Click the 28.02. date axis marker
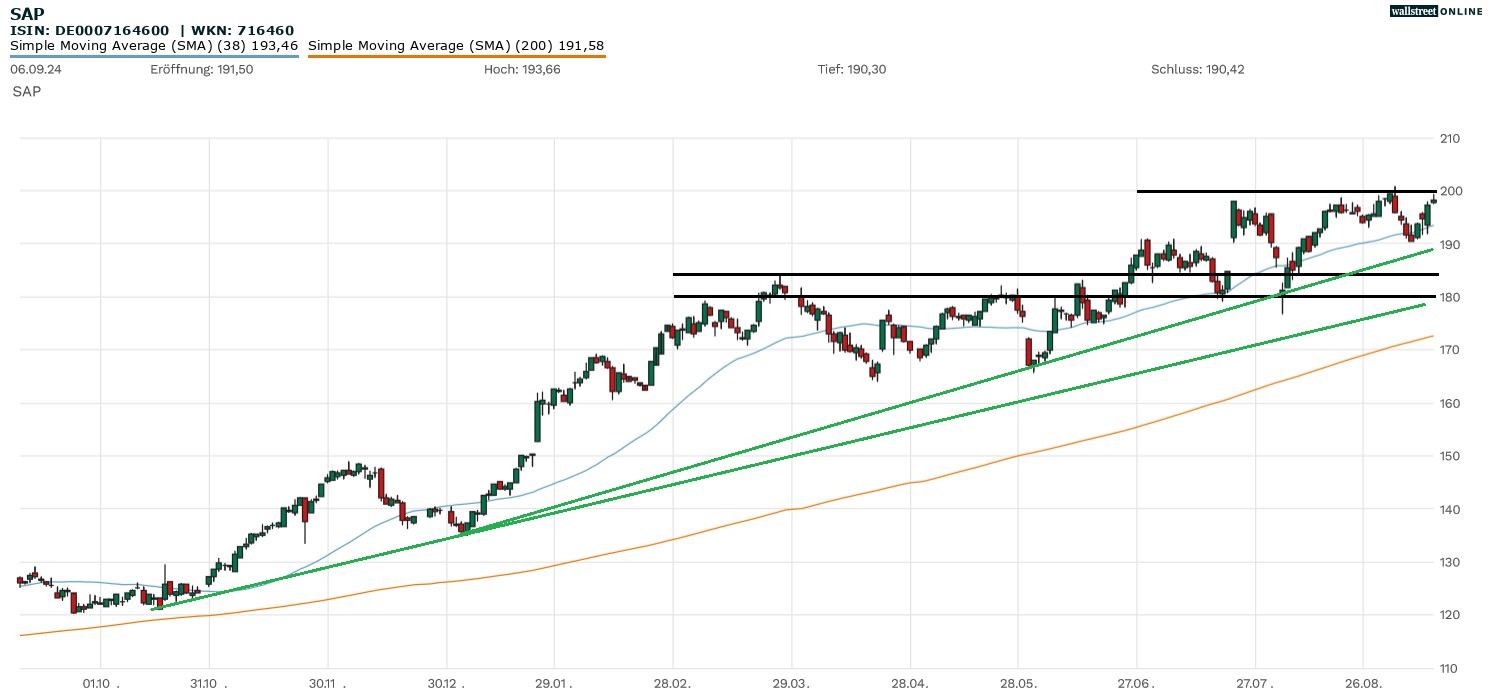 pyautogui.click(x=673, y=682)
